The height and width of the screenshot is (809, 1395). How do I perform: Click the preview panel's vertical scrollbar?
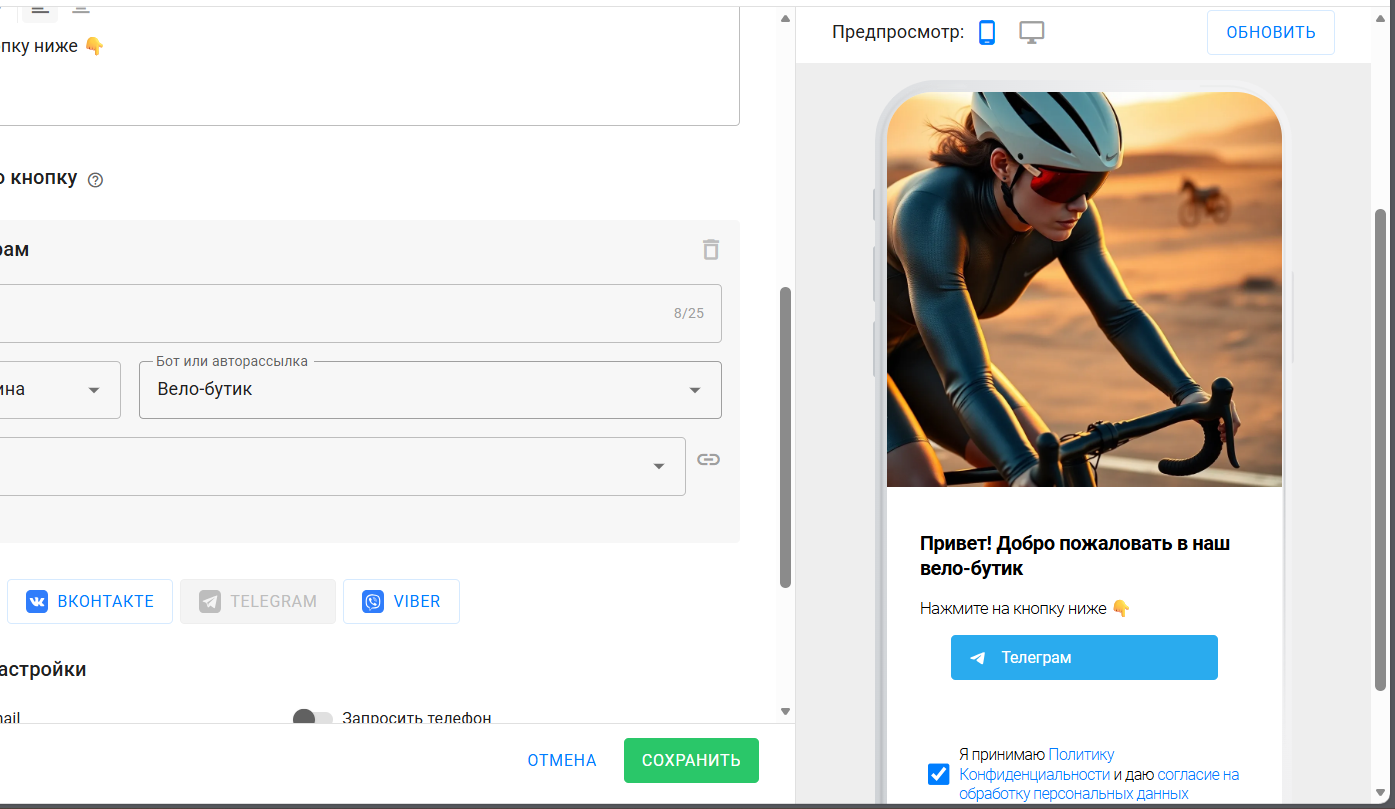pyautogui.click(x=1381, y=450)
